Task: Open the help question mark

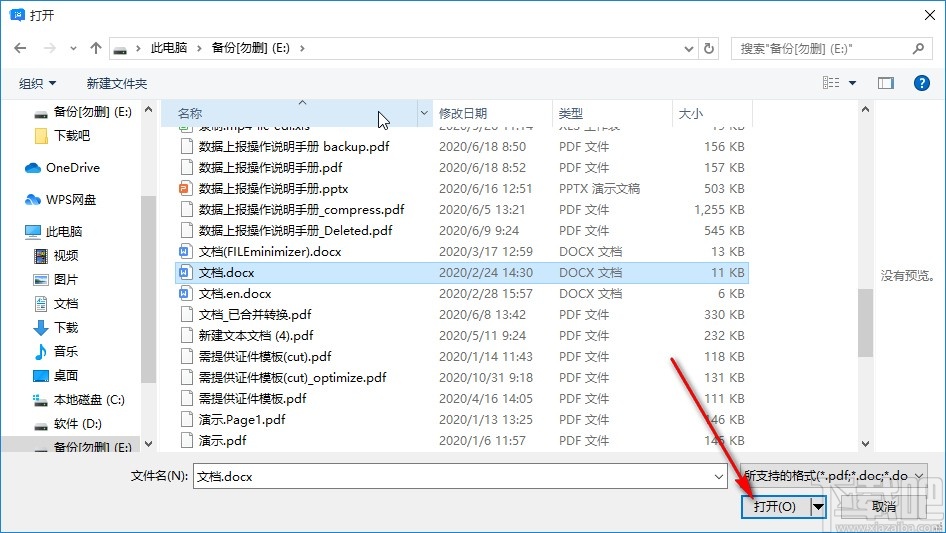Action: click(921, 83)
